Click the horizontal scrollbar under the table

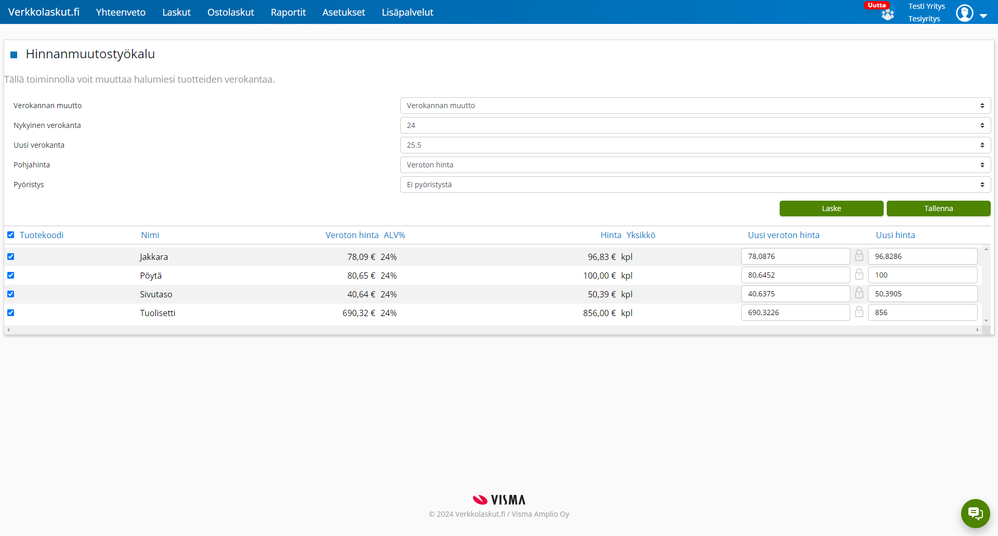(x=493, y=330)
